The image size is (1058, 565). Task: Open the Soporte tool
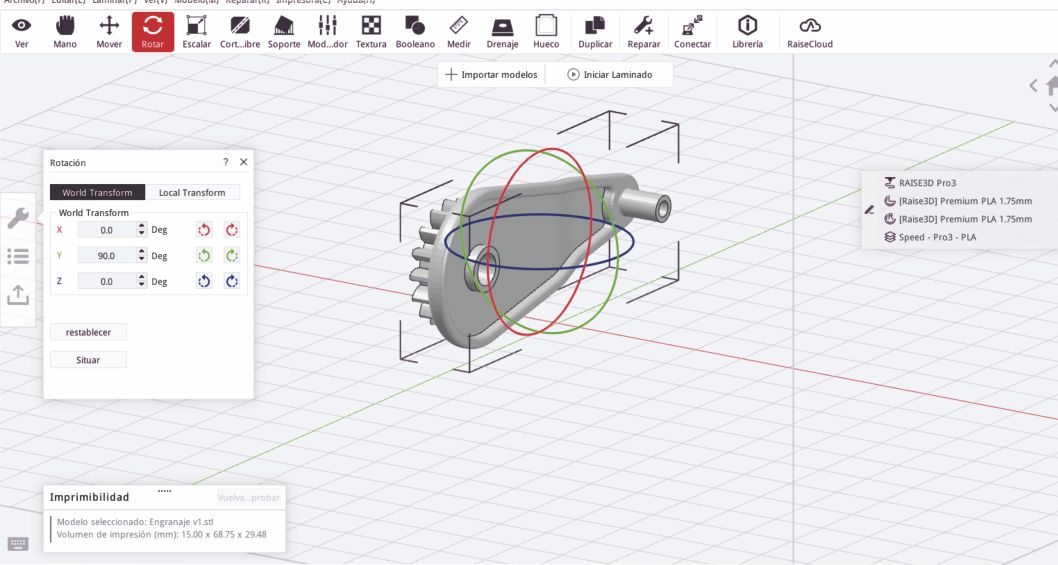(x=284, y=32)
